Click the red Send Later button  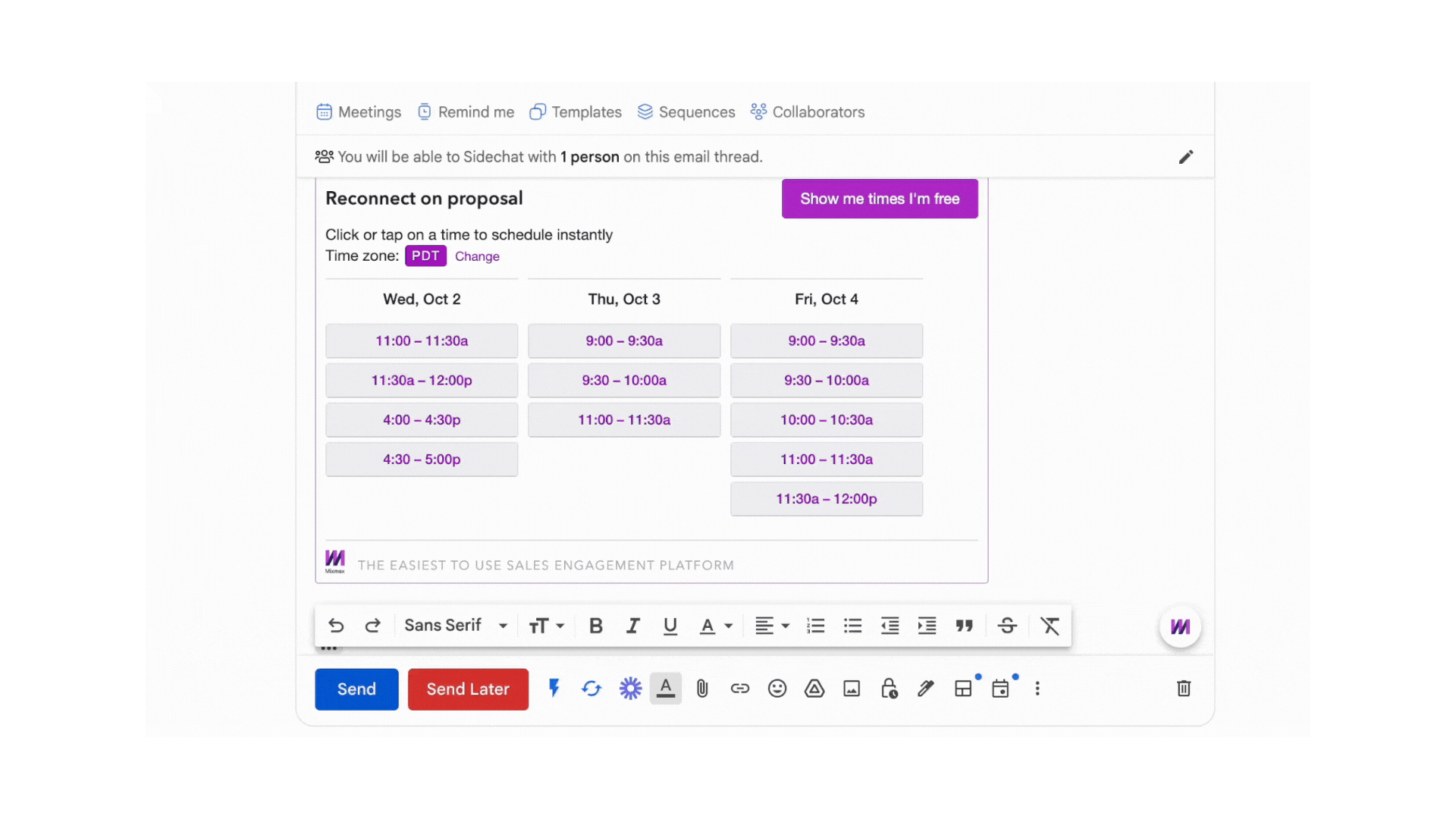click(x=468, y=689)
